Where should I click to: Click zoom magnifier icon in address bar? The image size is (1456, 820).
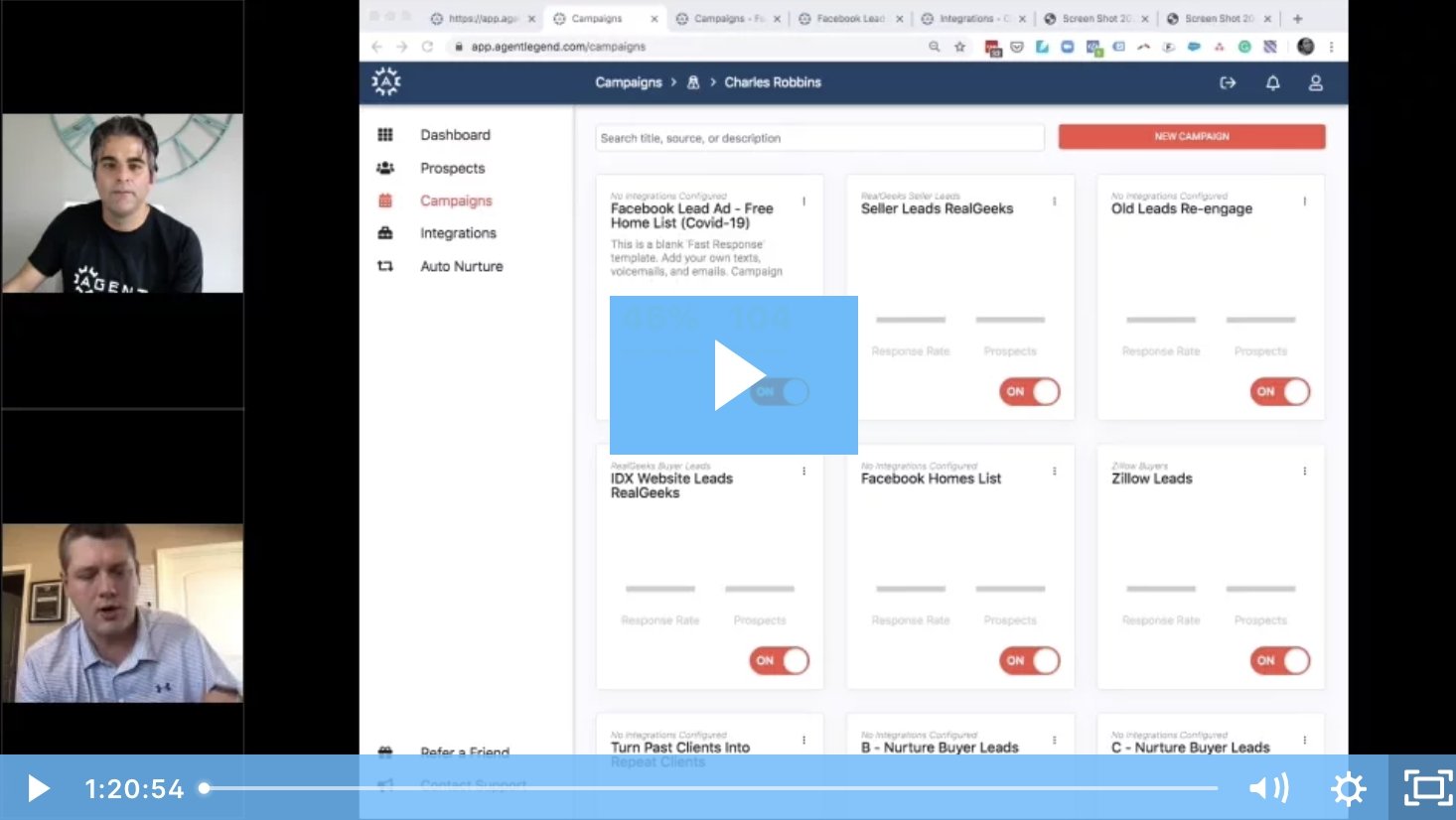pyautogui.click(x=934, y=47)
